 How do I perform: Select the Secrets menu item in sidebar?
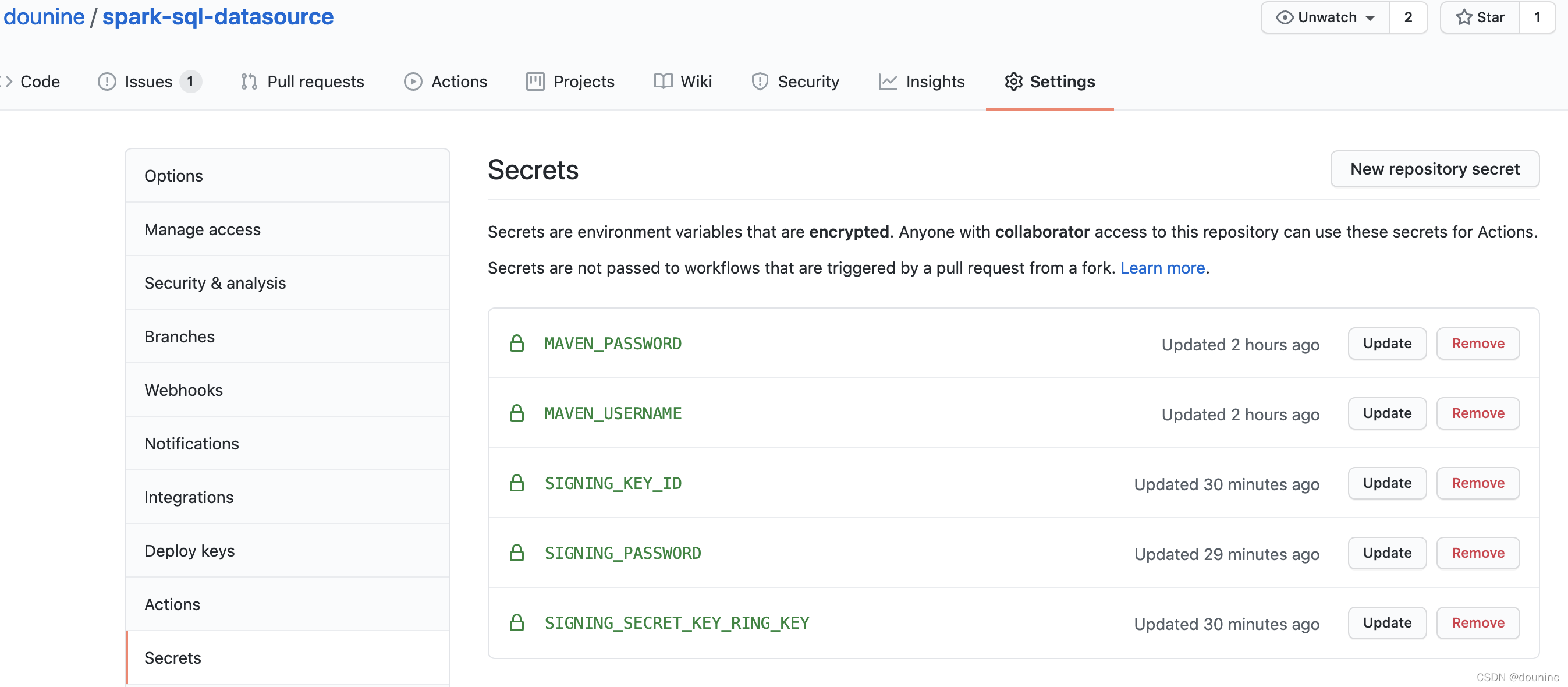(172, 657)
